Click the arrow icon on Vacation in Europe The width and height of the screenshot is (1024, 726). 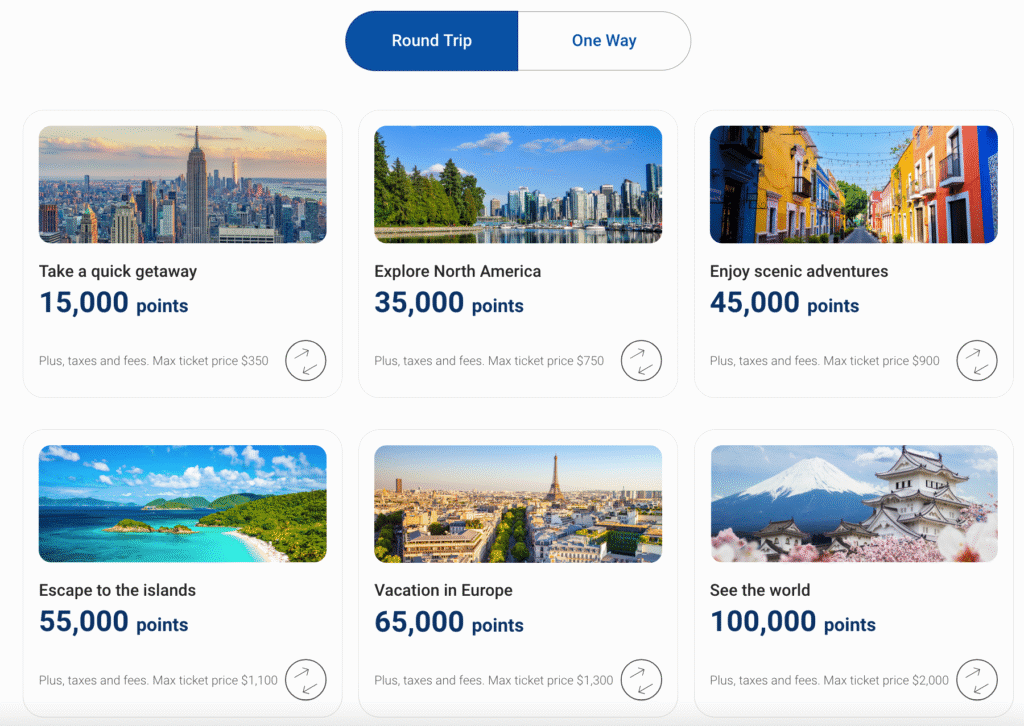coord(641,680)
